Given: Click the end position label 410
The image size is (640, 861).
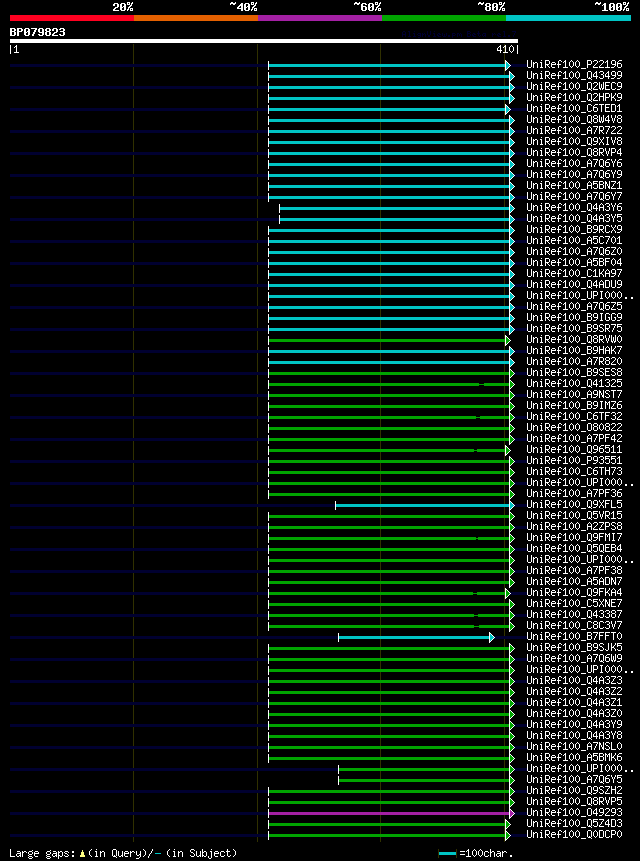Looking at the screenshot, I should click(x=504, y=49).
